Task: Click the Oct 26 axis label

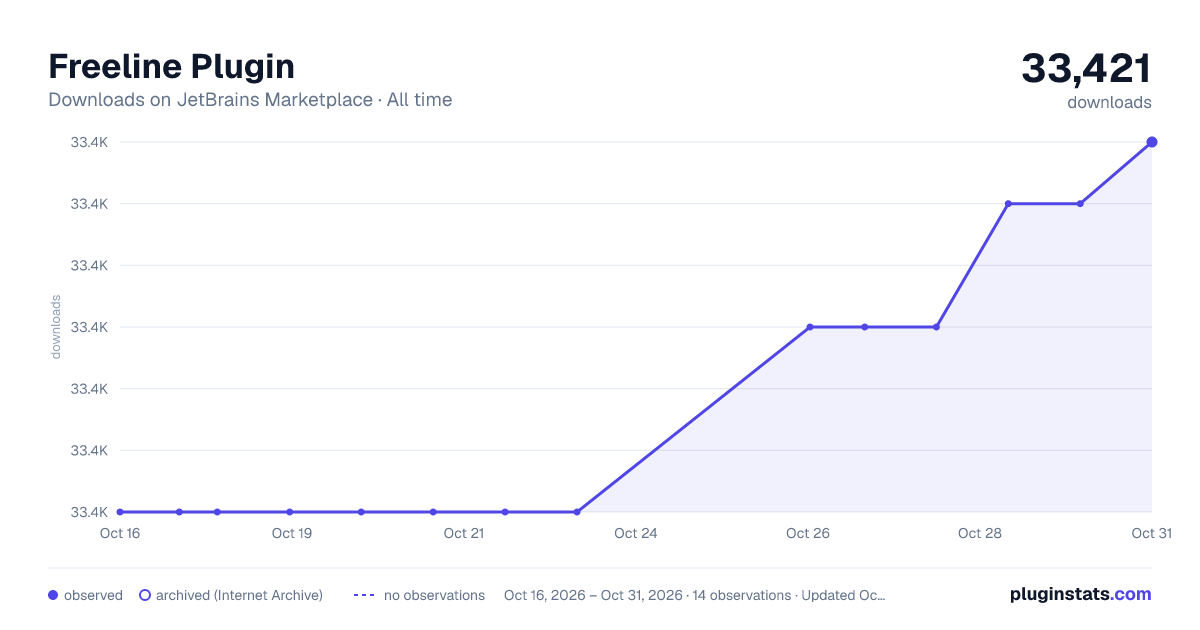Action: point(808,533)
